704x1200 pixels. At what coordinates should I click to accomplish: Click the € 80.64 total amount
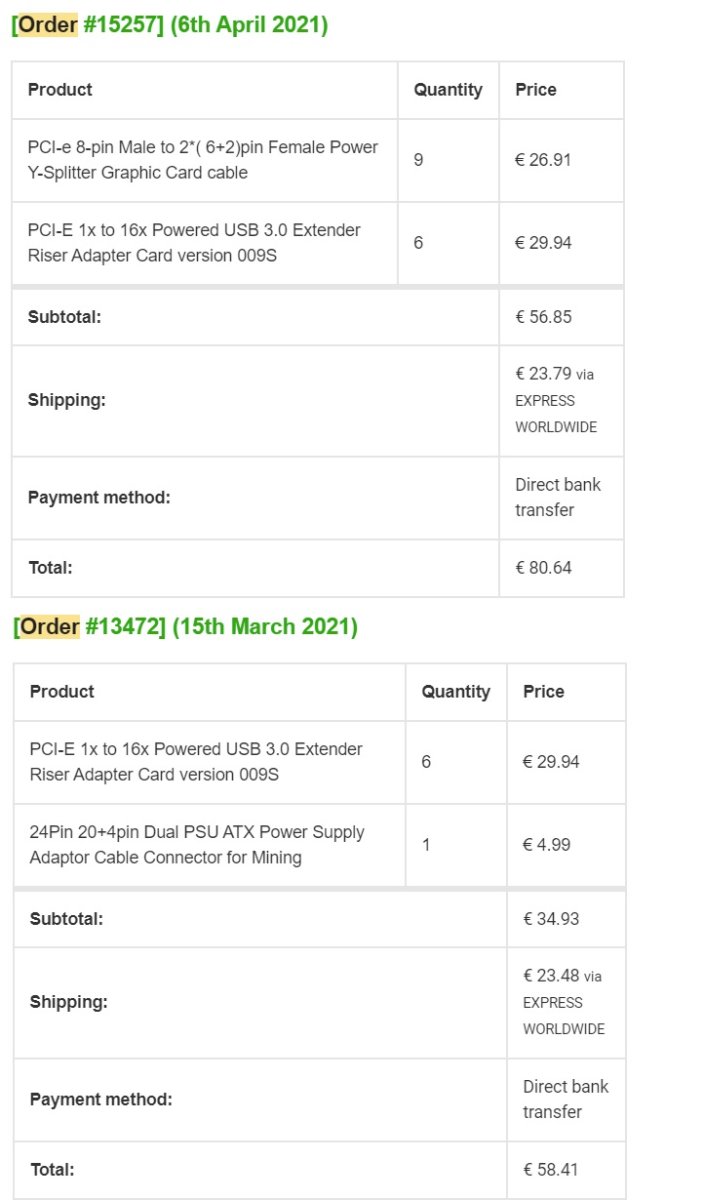click(544, 568)
